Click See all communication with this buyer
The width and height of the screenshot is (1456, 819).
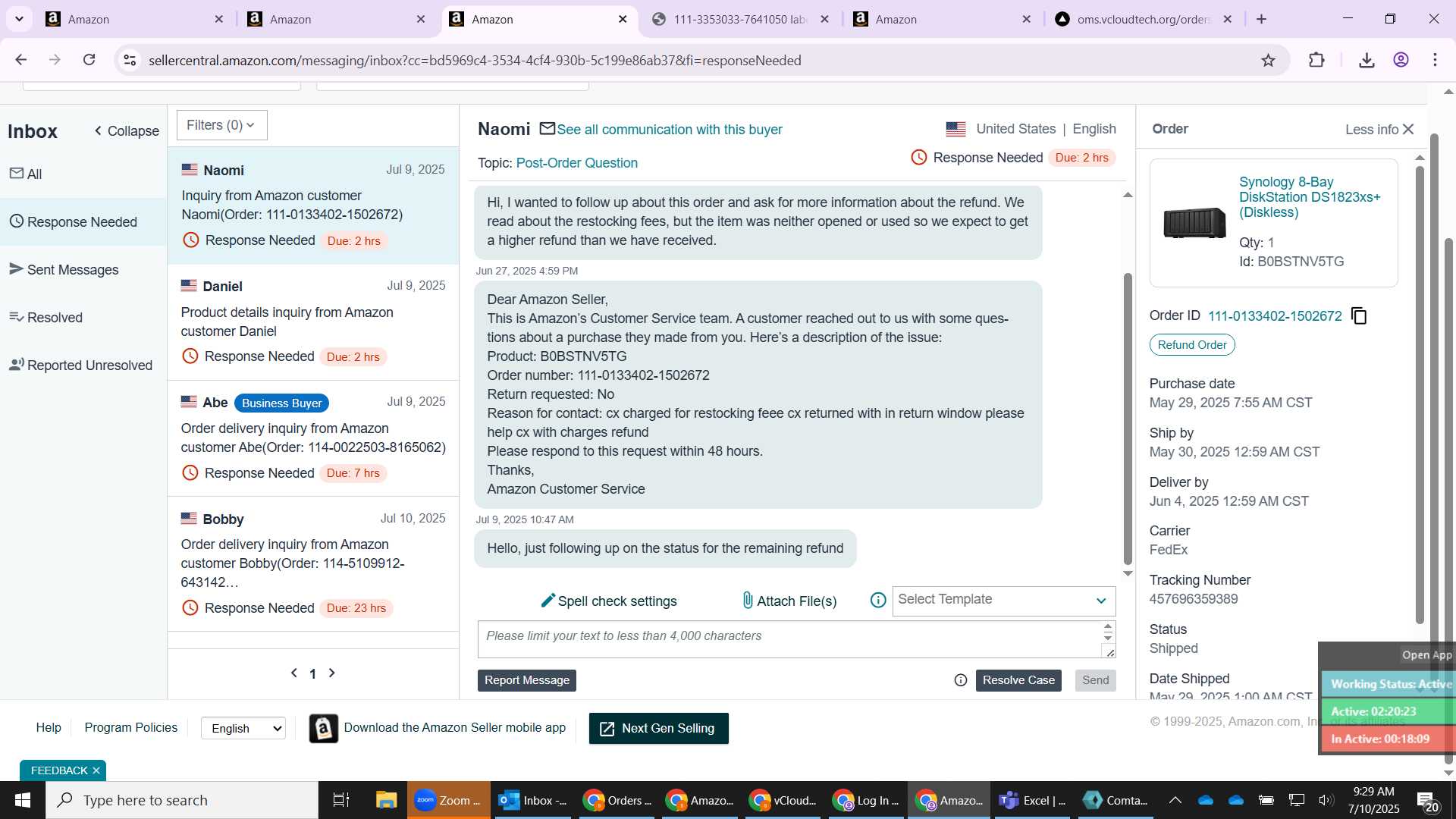coord(670,130)
